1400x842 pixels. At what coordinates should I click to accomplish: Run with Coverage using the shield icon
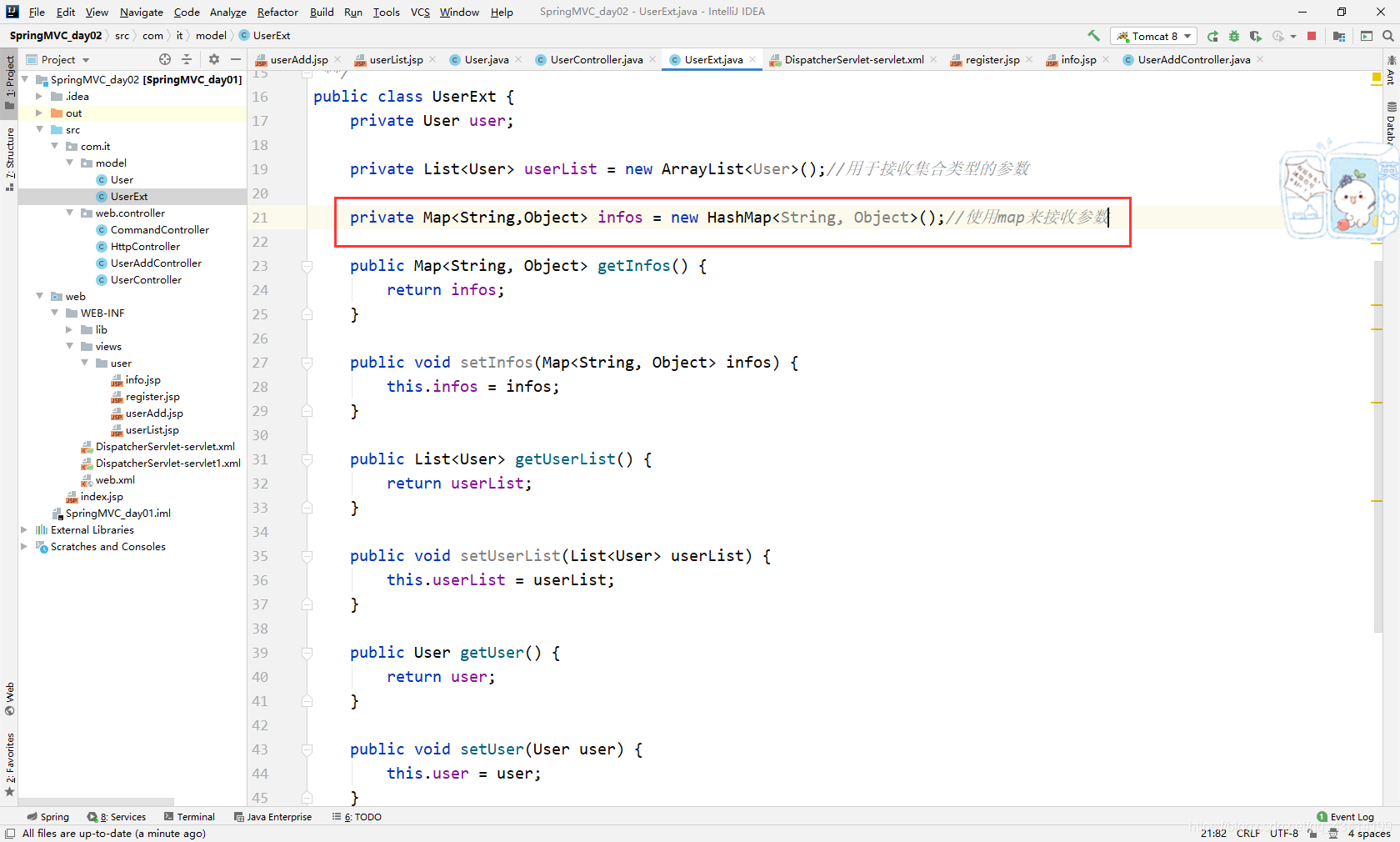coord(1256,36)
